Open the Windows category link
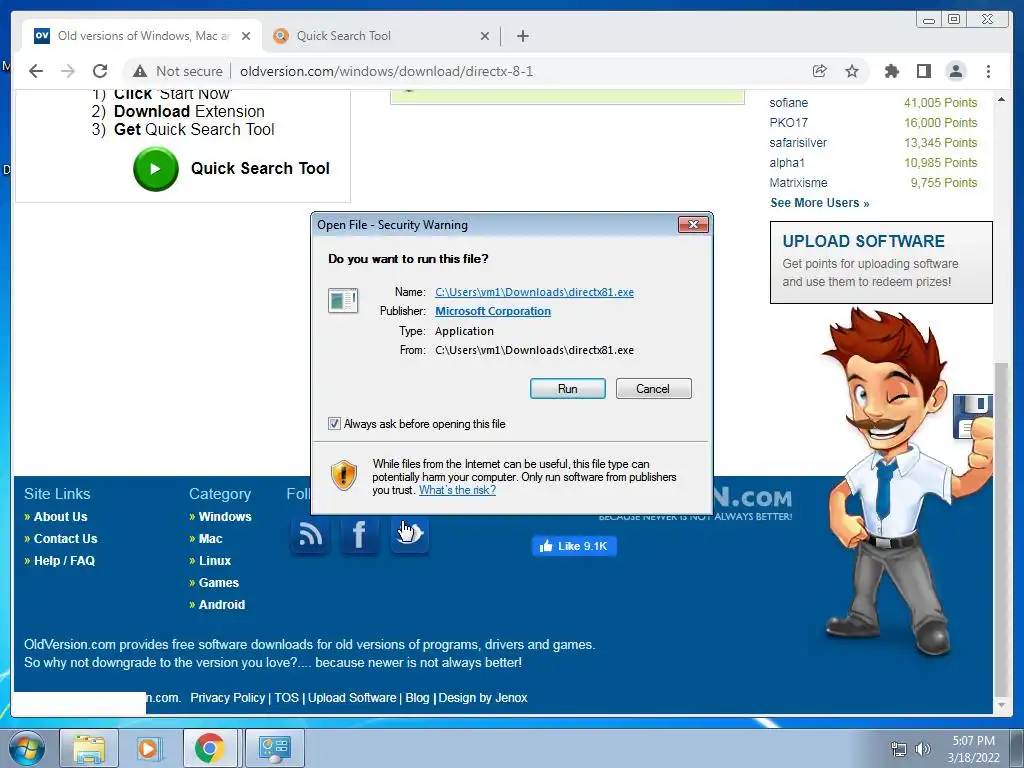 pos(225,517)
